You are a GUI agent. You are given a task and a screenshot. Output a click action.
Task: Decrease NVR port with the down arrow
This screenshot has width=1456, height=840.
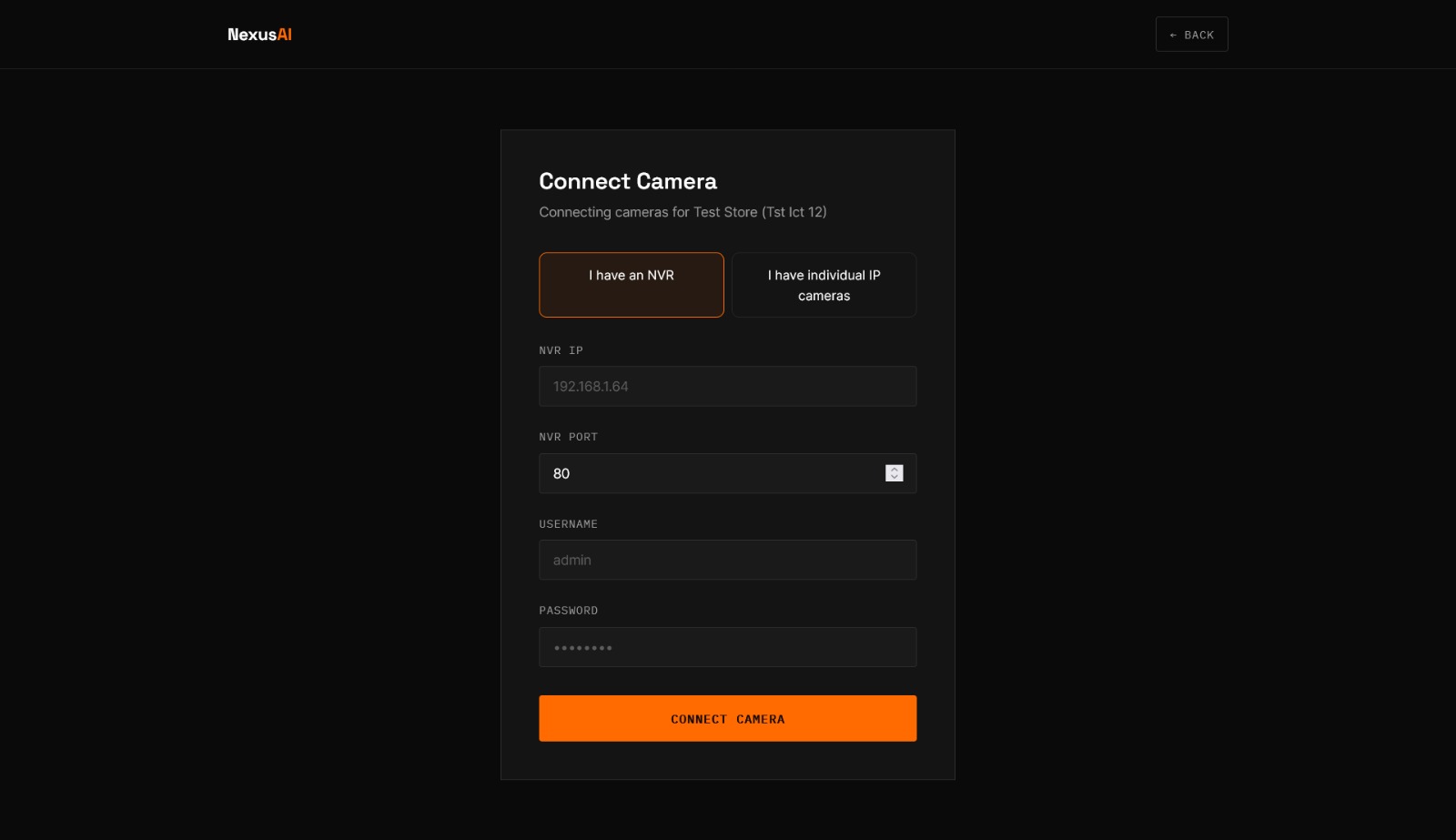point(895,478)
